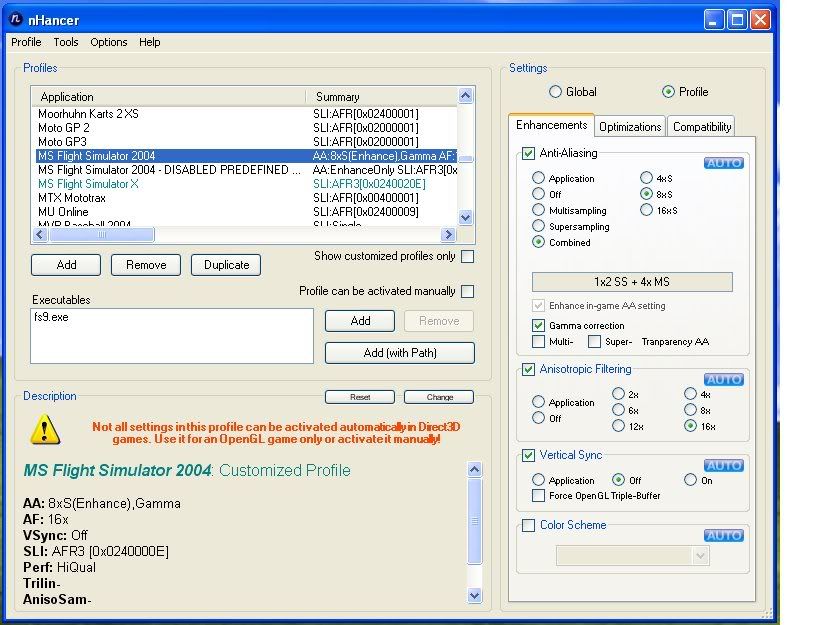Click the Application column header
Image resolution: width=840 pixels, height=625 pixels.
[x=169, y=96]
